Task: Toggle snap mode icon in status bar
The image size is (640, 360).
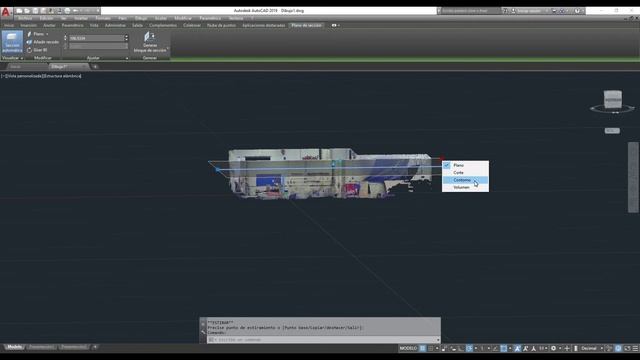Action: [430, 348]
